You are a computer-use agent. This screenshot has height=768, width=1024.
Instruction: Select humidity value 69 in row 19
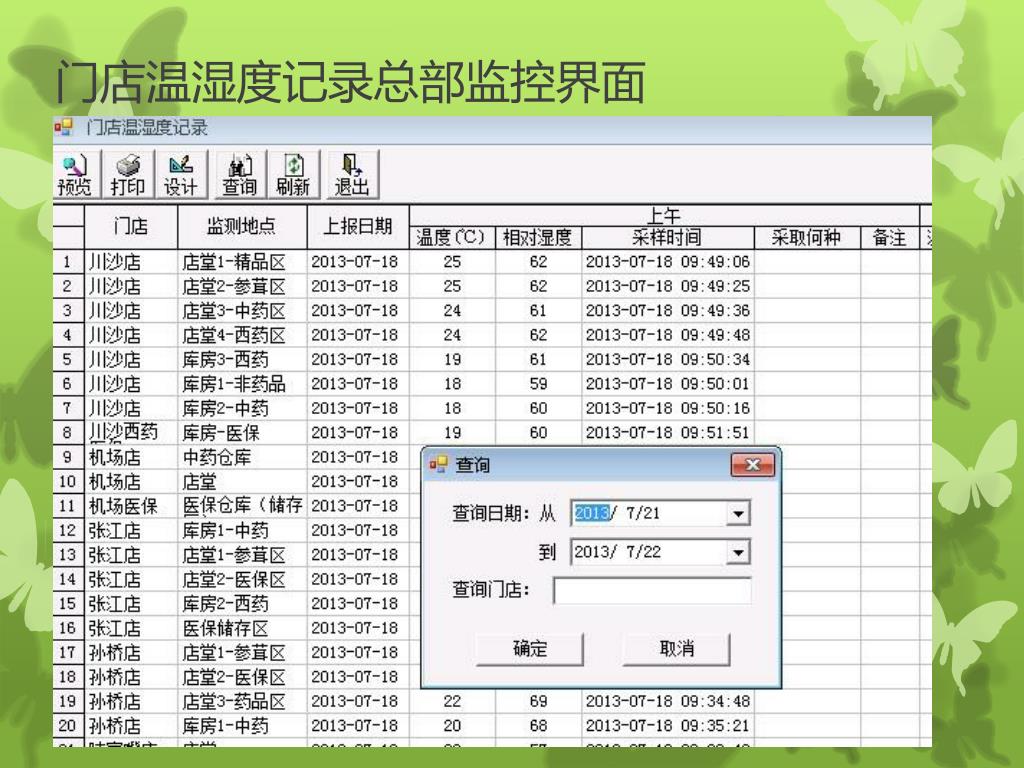538,701
